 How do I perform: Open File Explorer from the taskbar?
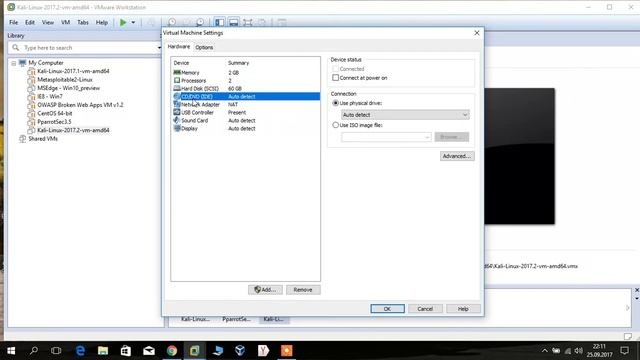pos(103,351)
